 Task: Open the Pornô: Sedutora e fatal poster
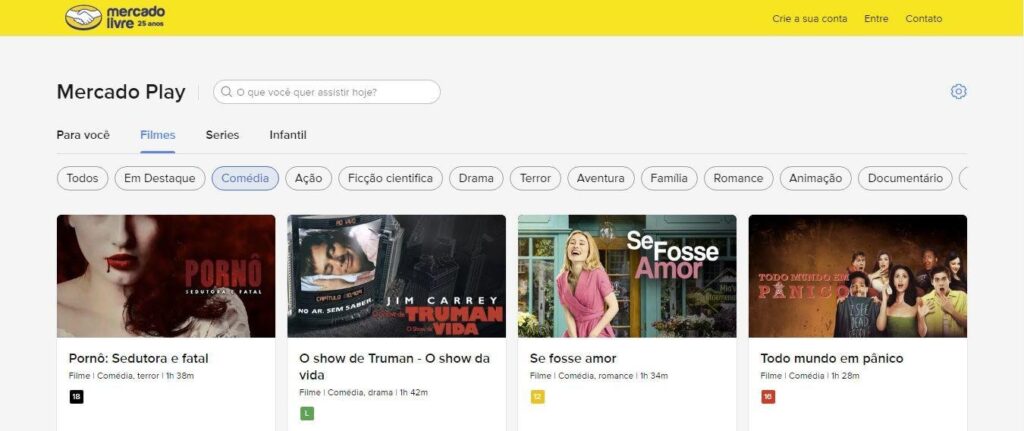click(x=166, y=276)
